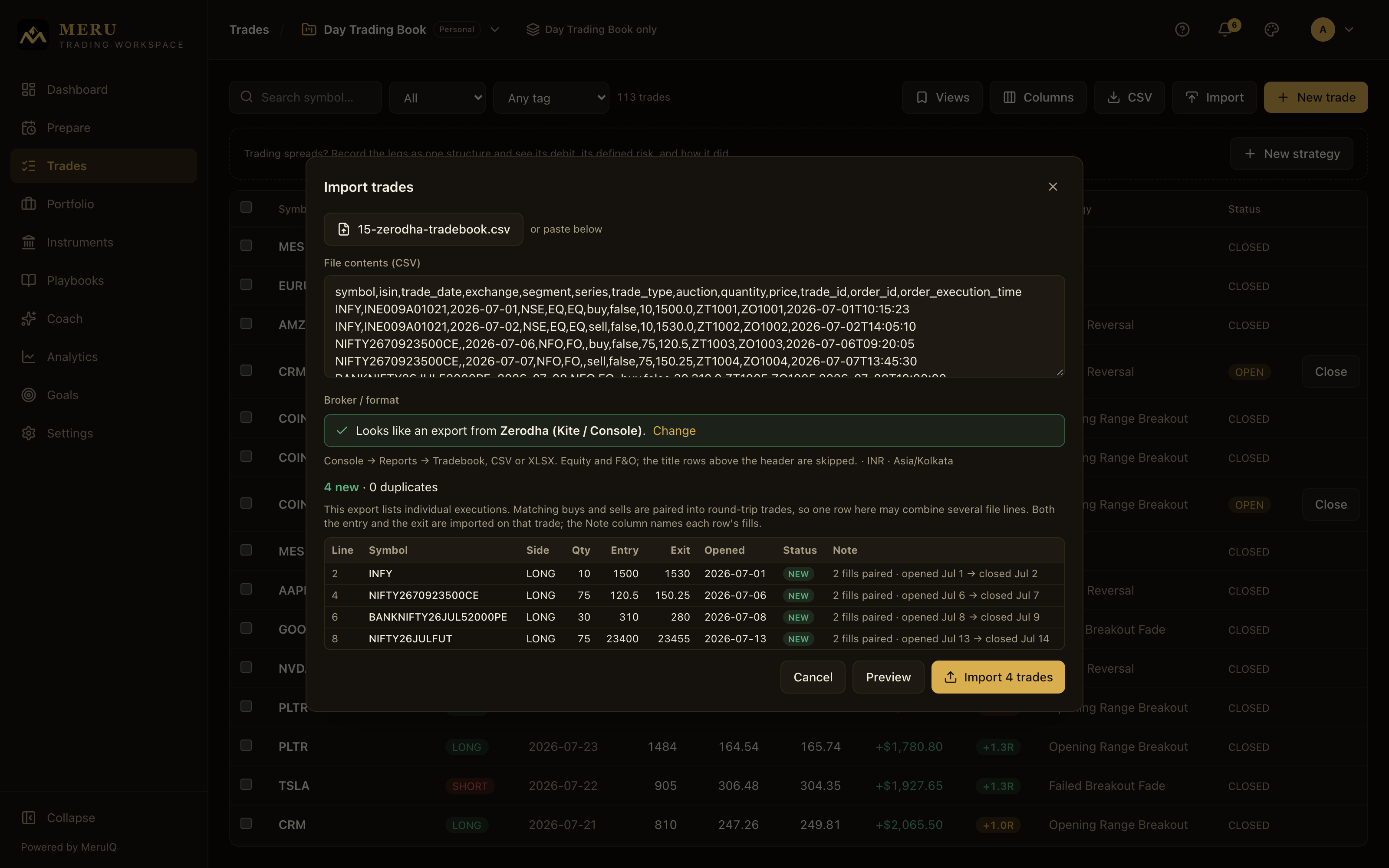Click the CSV file icon in import dialog
Viewport: 1389px width, 868px height.
click(x=343, y=229)
